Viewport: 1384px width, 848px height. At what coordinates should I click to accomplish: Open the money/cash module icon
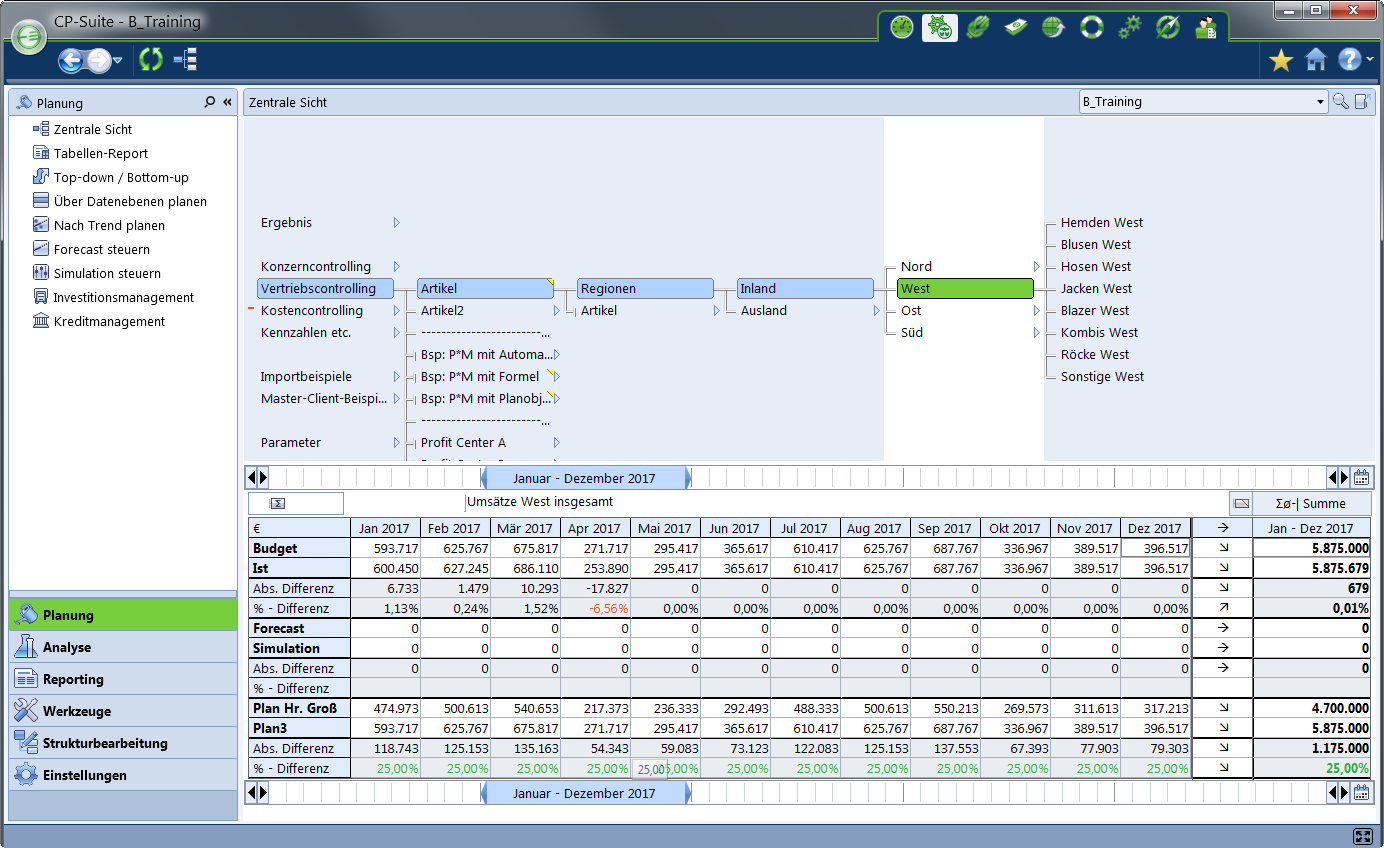[1016, 28]
